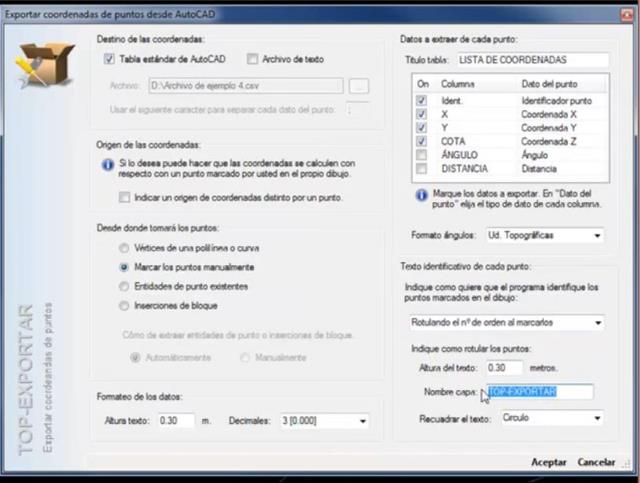Enable the DISTANCIA column checkbox
The height and width of the screenshot is (483, 640).
point(421,168)
